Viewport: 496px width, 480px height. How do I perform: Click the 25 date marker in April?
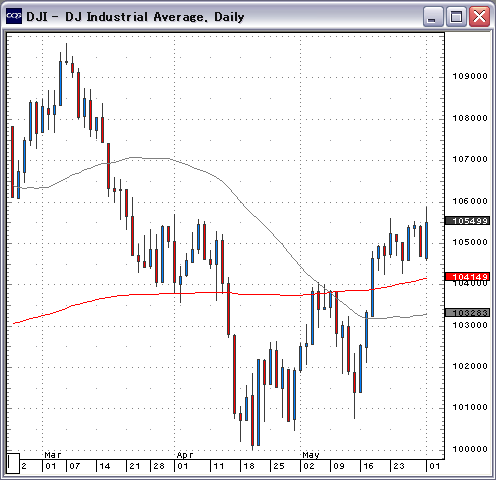(279, 466)
